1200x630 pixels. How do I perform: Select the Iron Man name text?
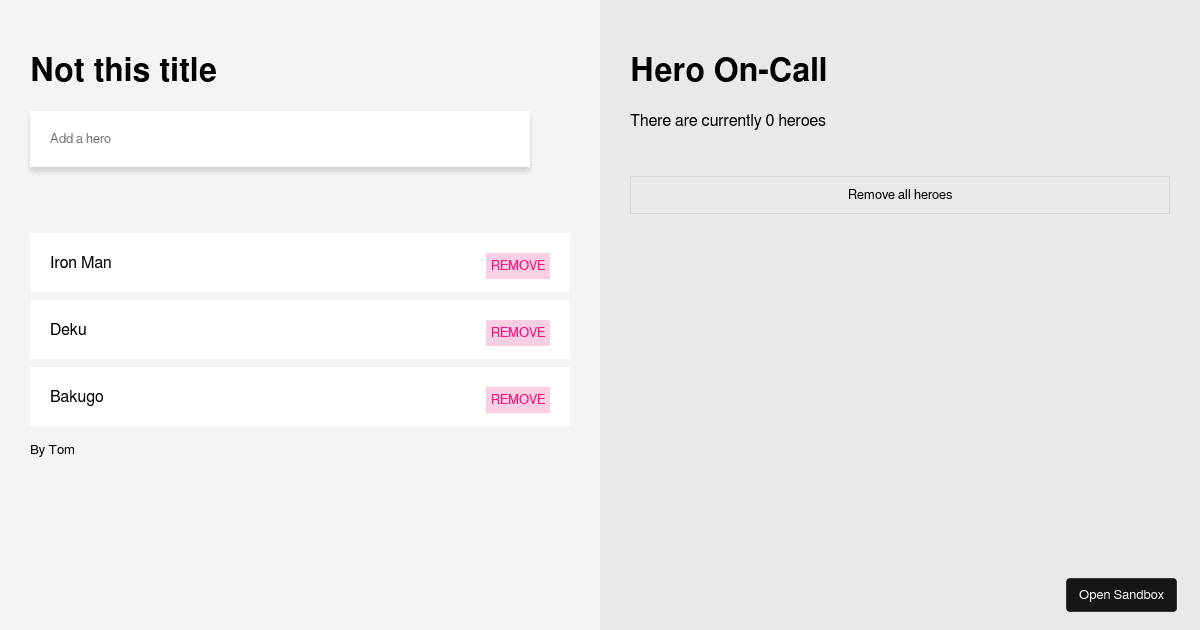point(81,263)
